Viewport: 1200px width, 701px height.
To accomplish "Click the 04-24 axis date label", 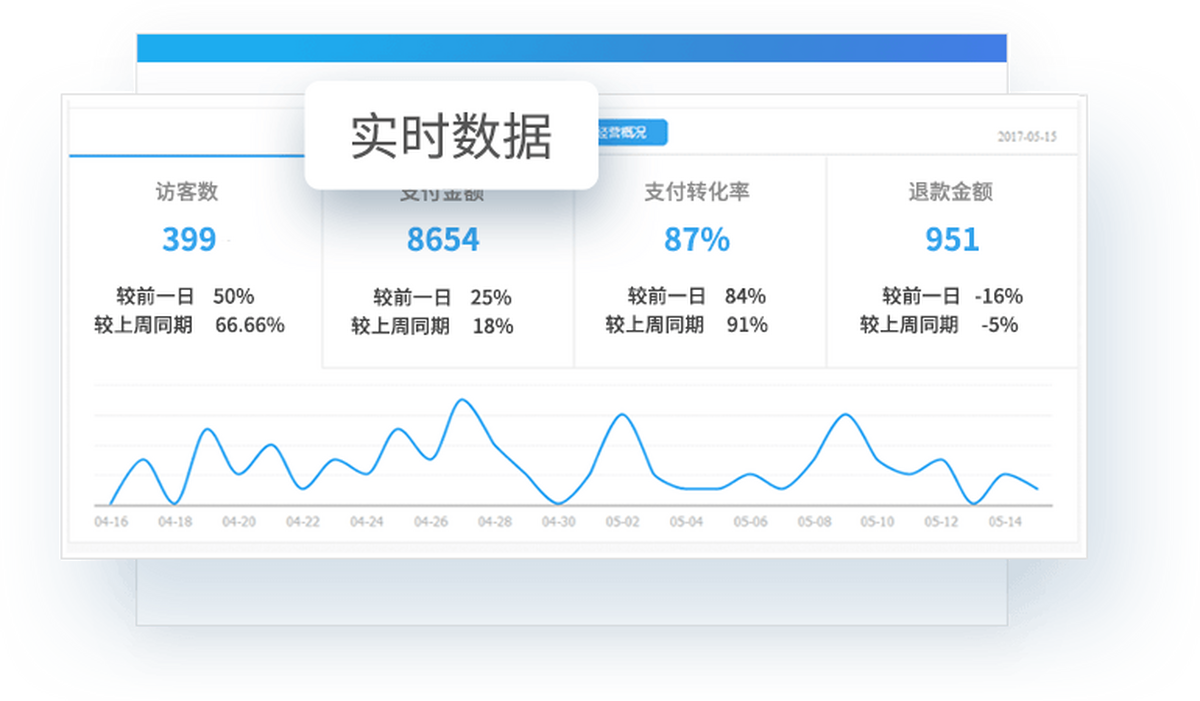I will [367, 522].
